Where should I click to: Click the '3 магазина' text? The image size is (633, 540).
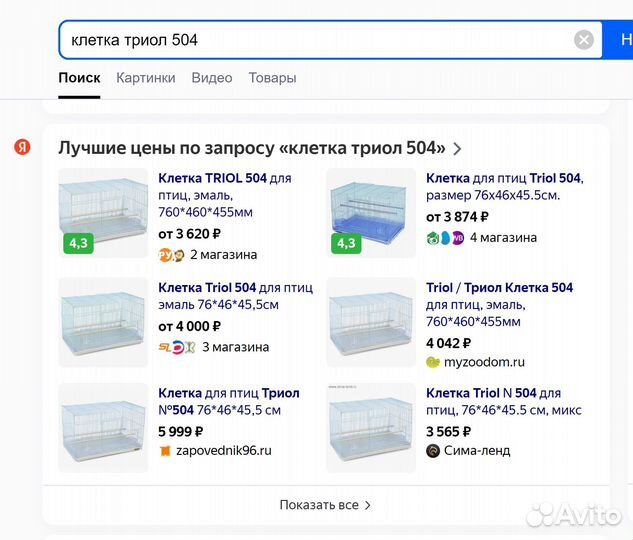pos(236,347)
